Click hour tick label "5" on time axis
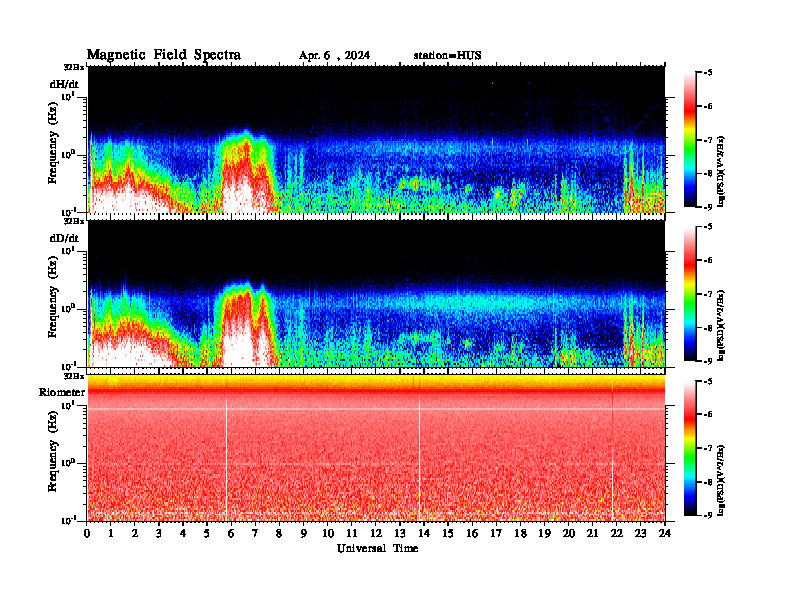Image resolution: width=792 pixels, height=612 pixels. [207, 533]
